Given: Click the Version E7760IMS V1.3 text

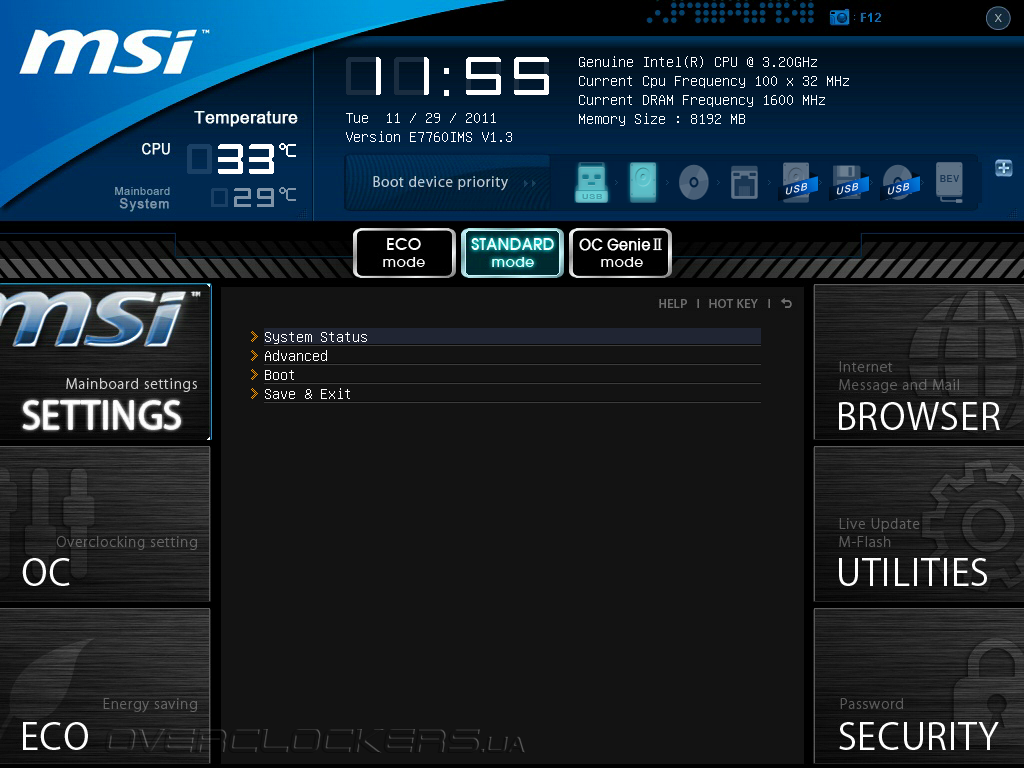Looking at the screenshot, I should click(x=429, y=137).
